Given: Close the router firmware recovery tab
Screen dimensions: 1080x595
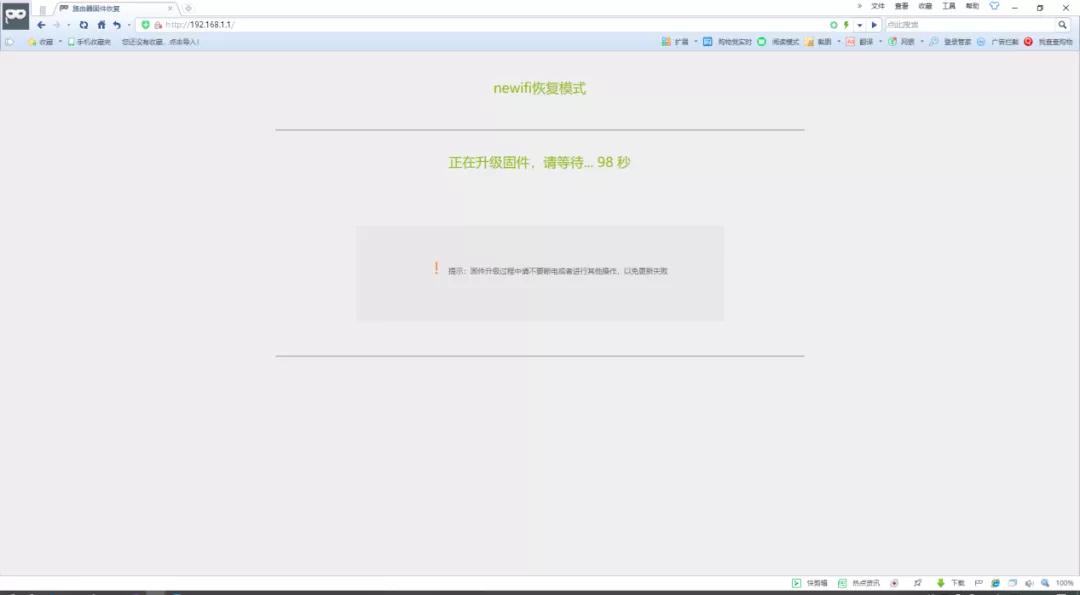Looking at the screenshot, I should pyautogui.click(x=170, y=8).
